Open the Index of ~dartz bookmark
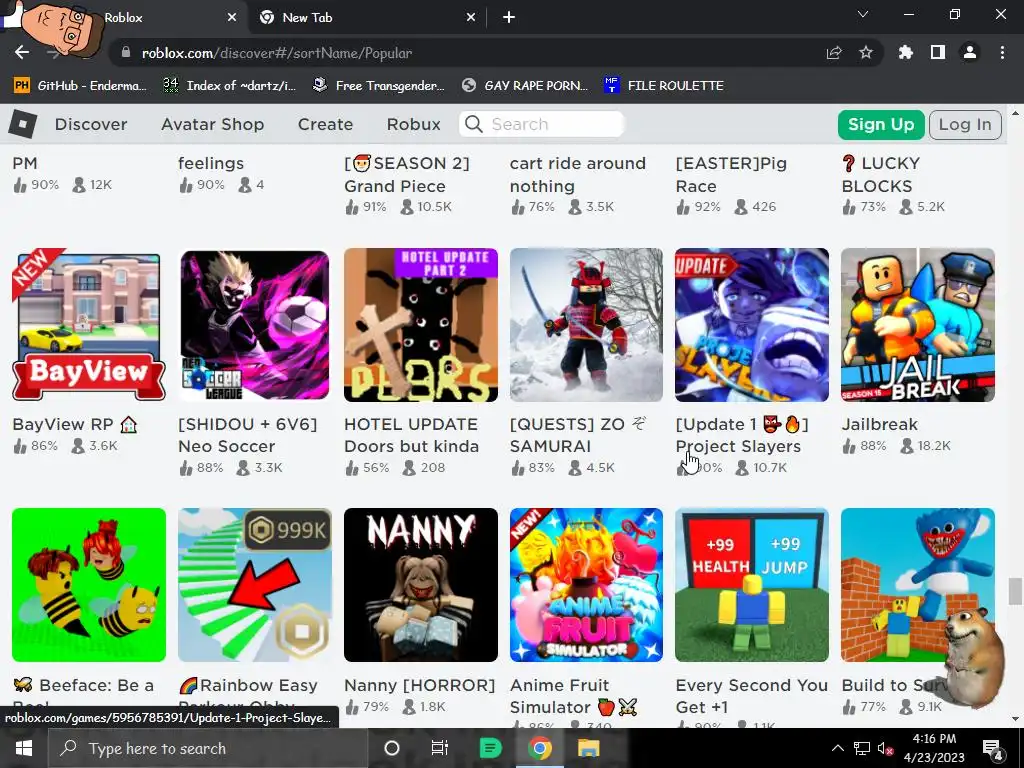 tap(229, 86)
